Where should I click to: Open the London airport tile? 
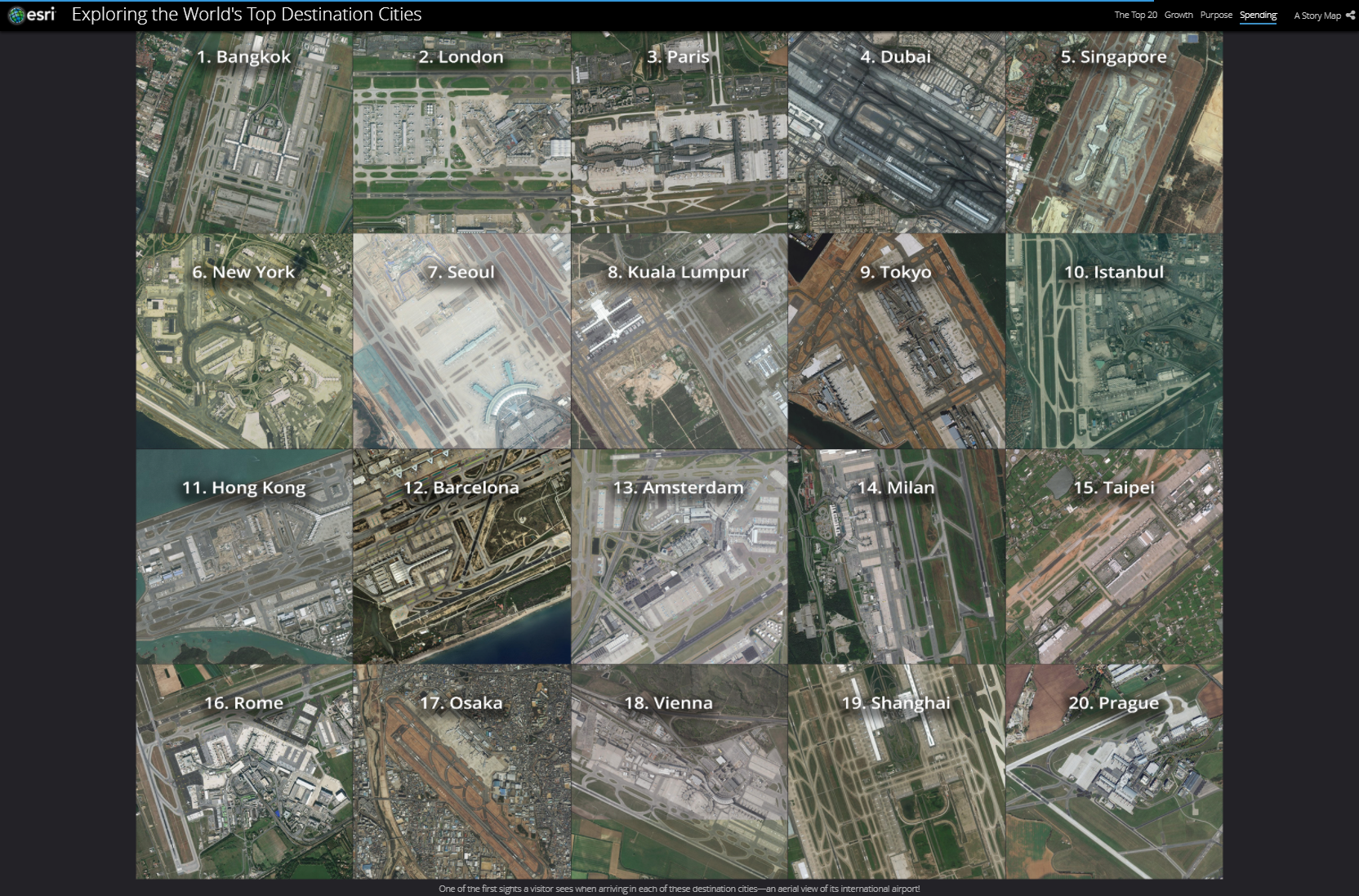point(461,133)
